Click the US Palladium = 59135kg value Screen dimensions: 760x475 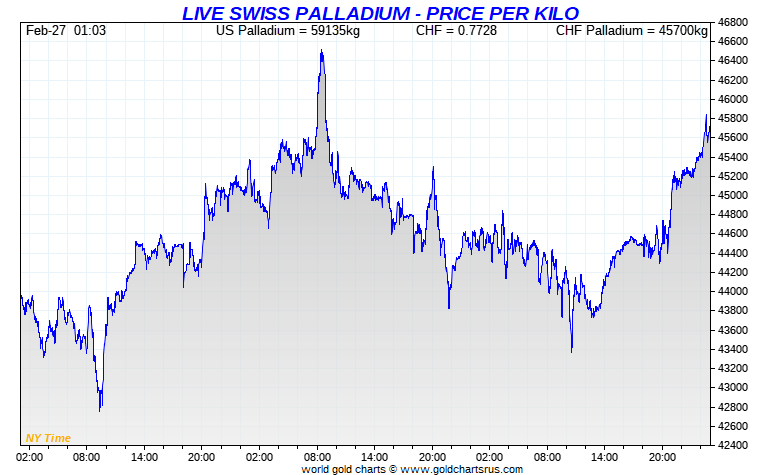[x=288, y=31]
